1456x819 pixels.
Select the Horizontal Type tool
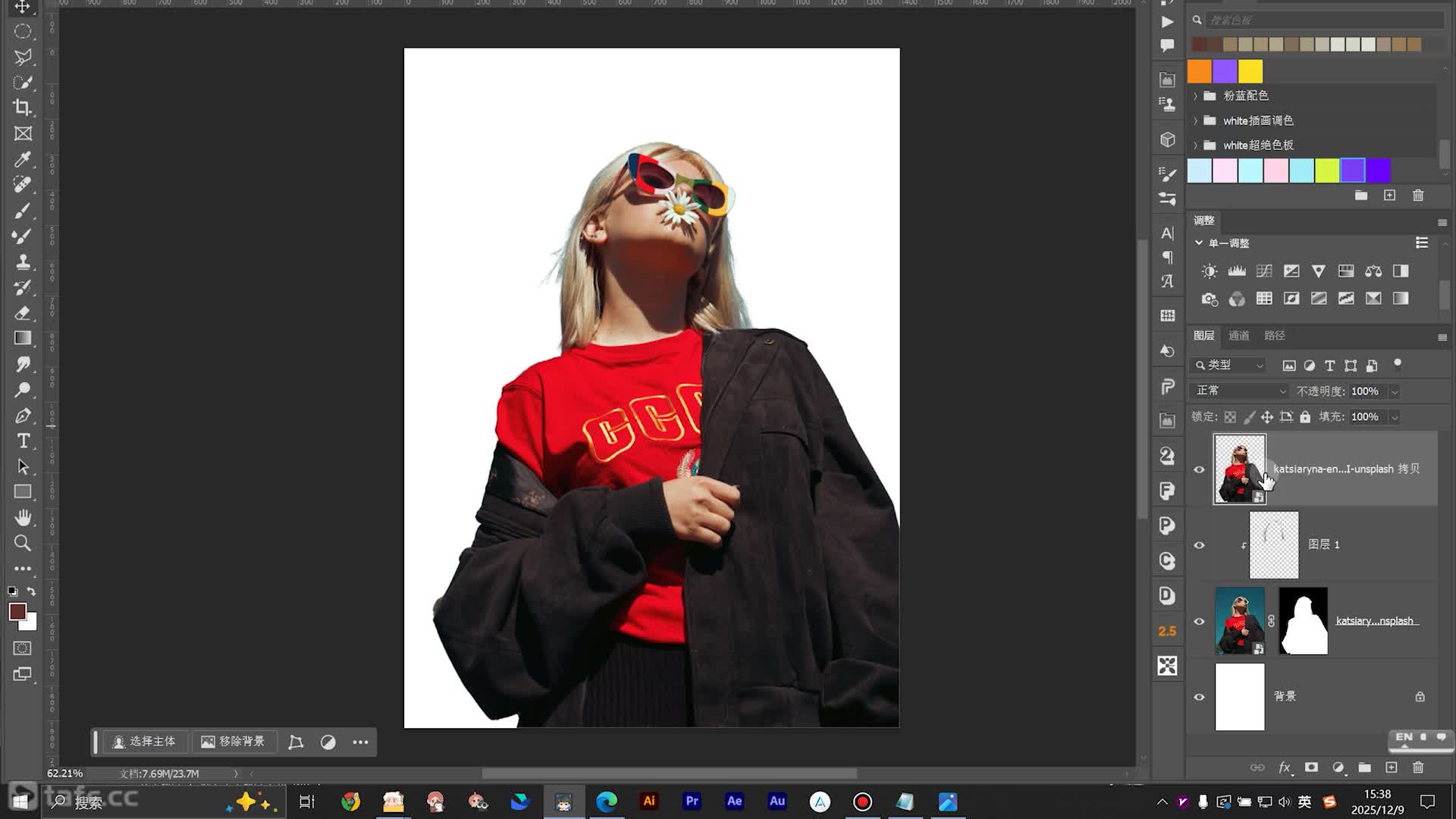(x=23, y=441)
